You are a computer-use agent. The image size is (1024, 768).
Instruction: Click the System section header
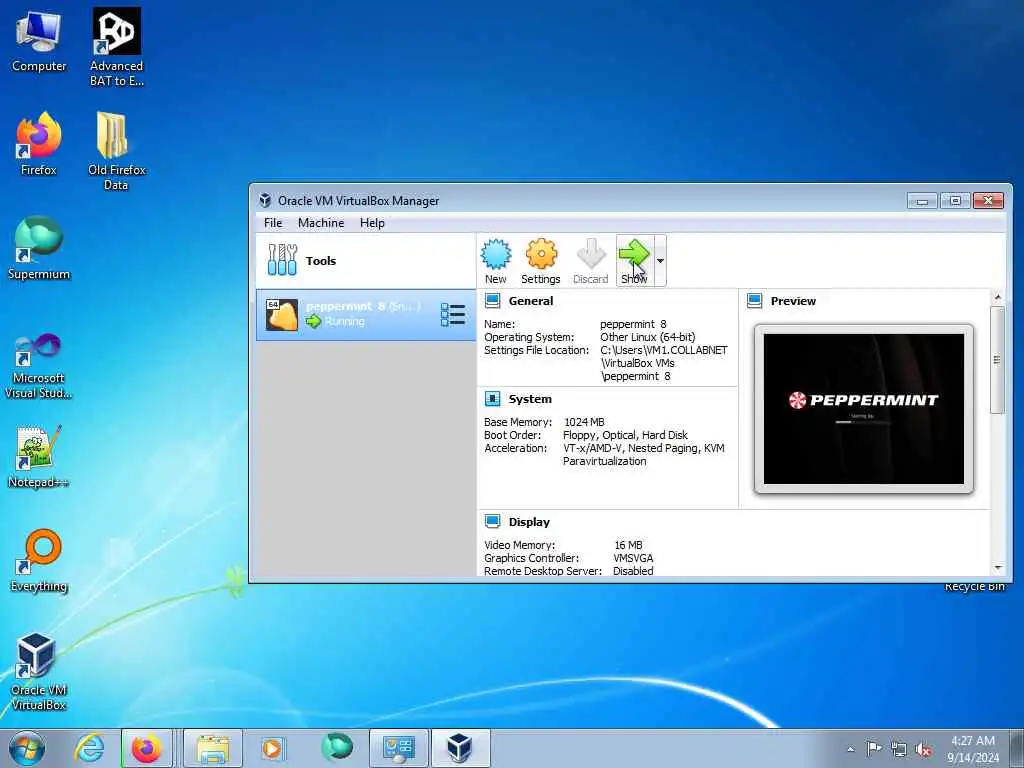(x=530, y=399)
